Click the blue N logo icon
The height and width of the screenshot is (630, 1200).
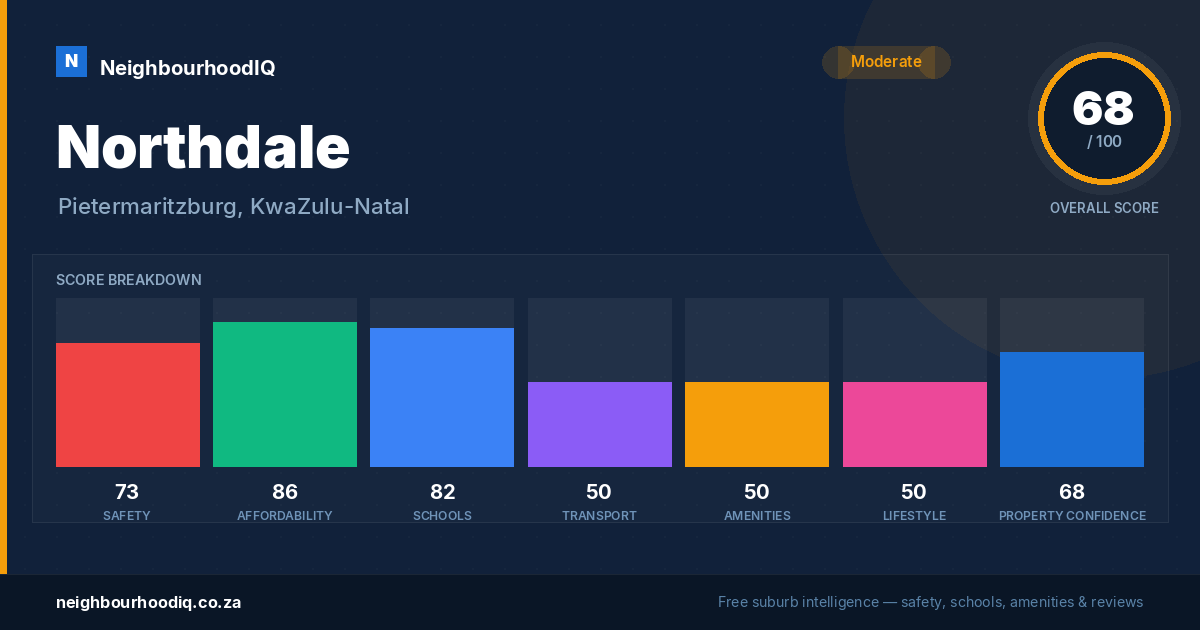(x=71, y=62)
